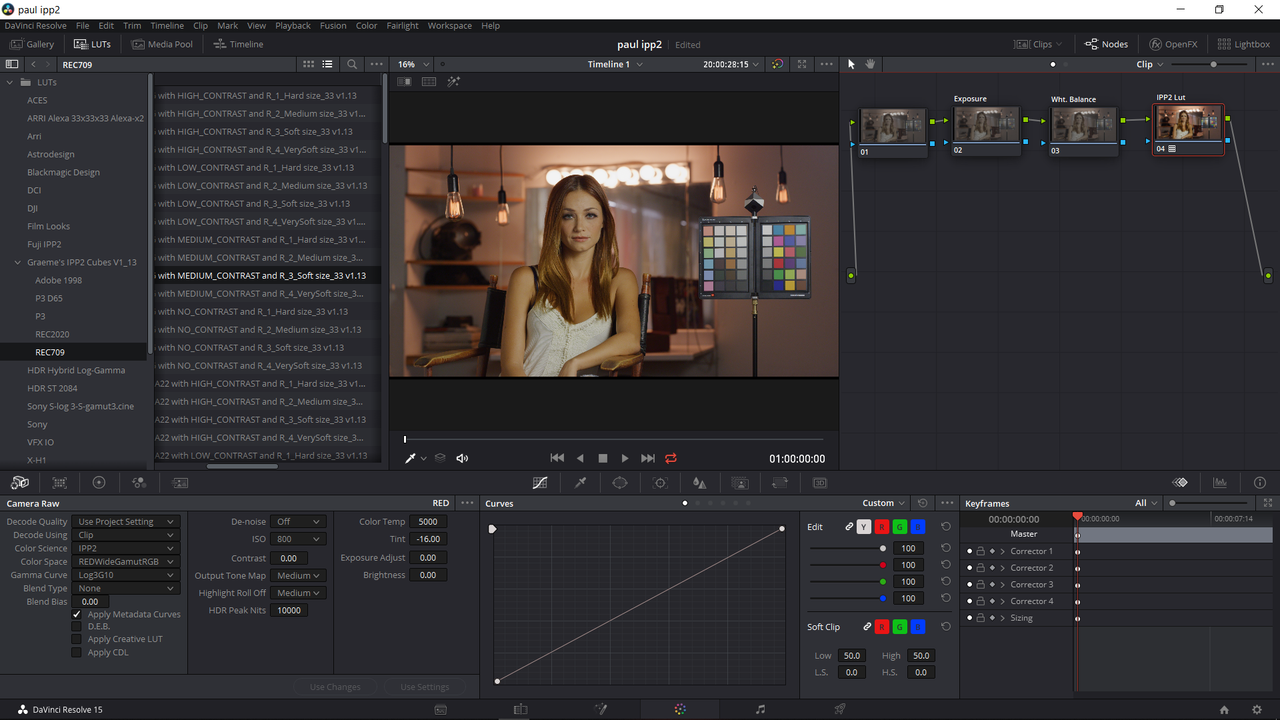The width and height of the screenshot is (1280, 720).
Task: Open the Sizing palette icon
Action: coord(780,482)
